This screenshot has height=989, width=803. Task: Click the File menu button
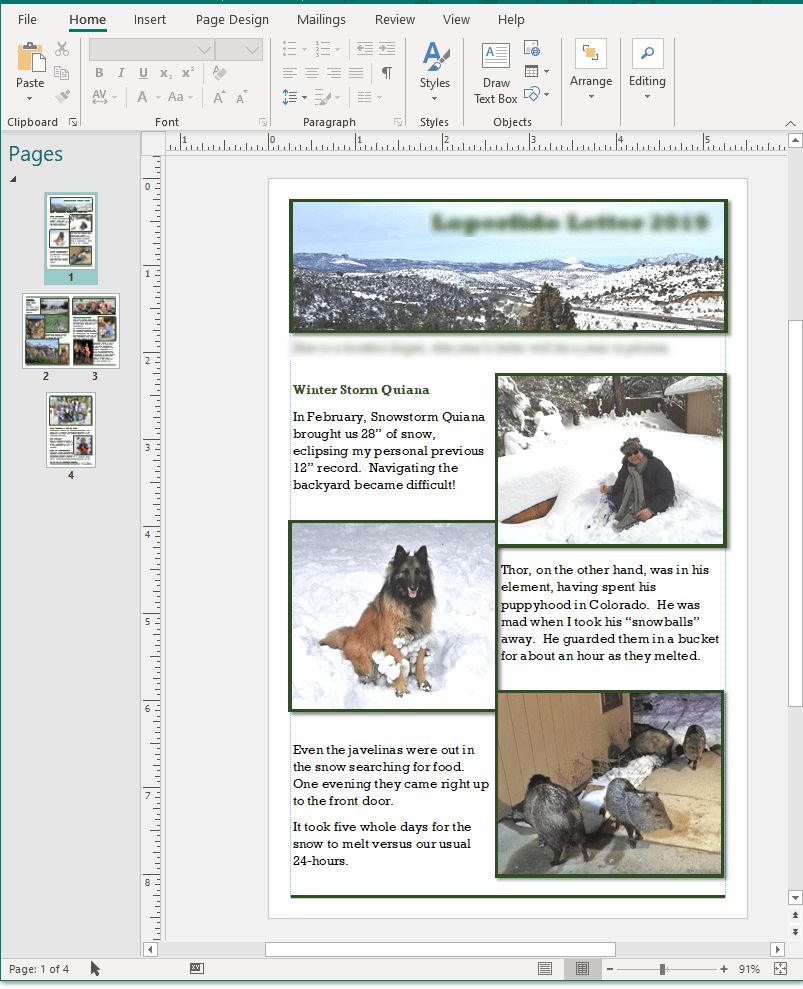pos(27,20)
